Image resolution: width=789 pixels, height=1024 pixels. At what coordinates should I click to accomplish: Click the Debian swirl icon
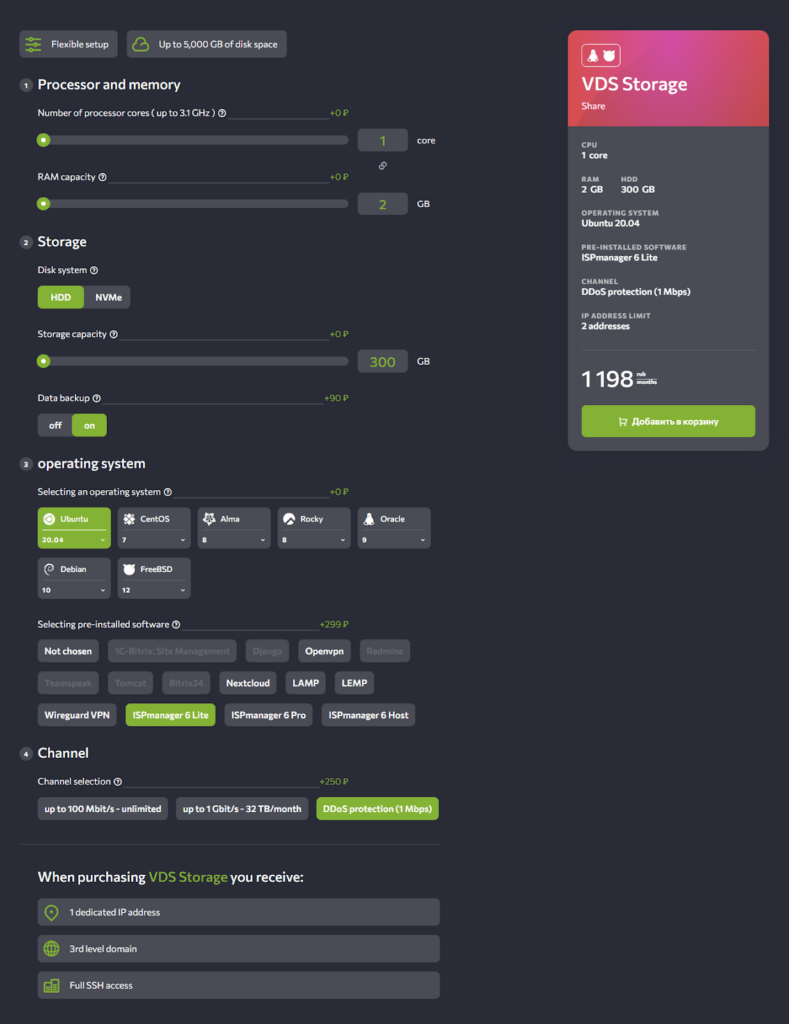pyautogui.click(x=49, y=569)
